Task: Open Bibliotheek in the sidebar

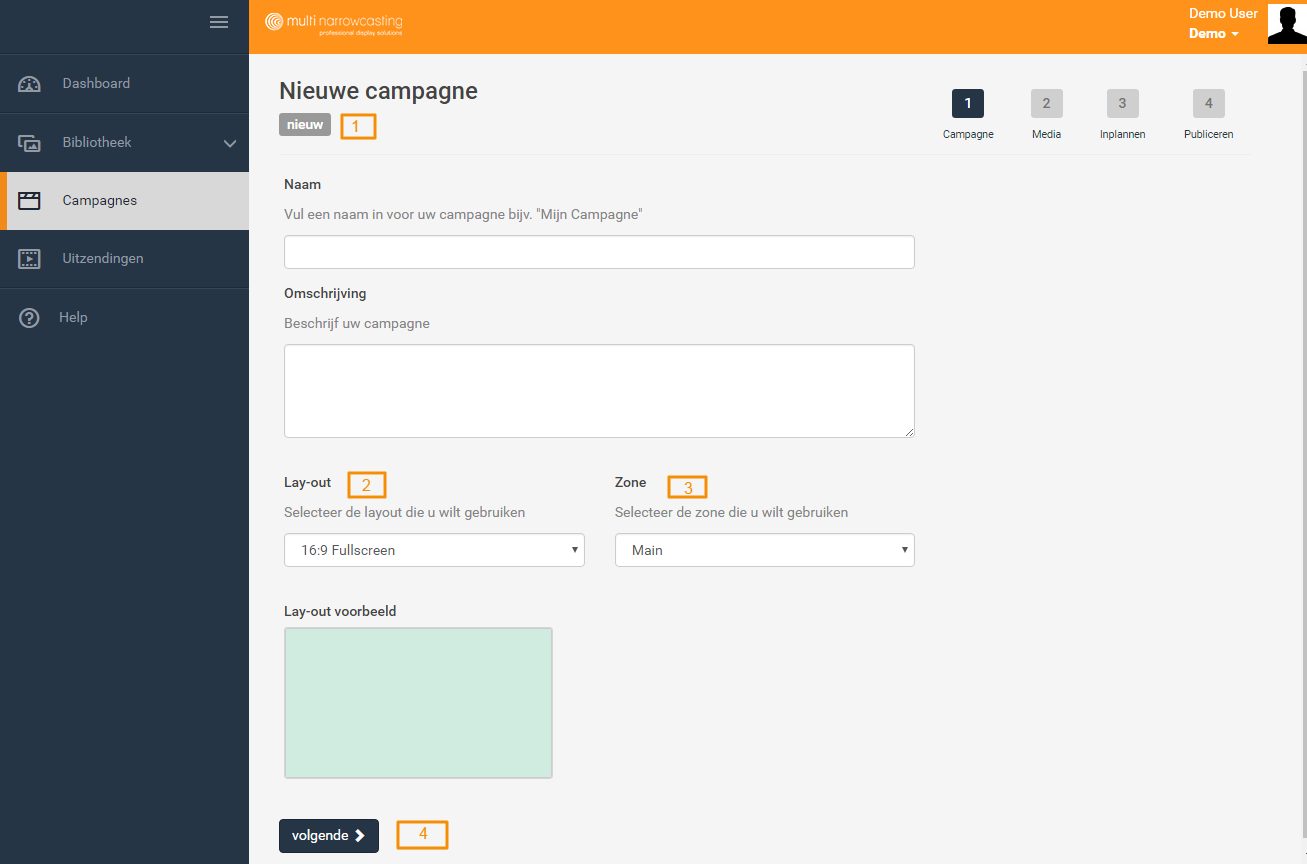Action: click(124, 143)
